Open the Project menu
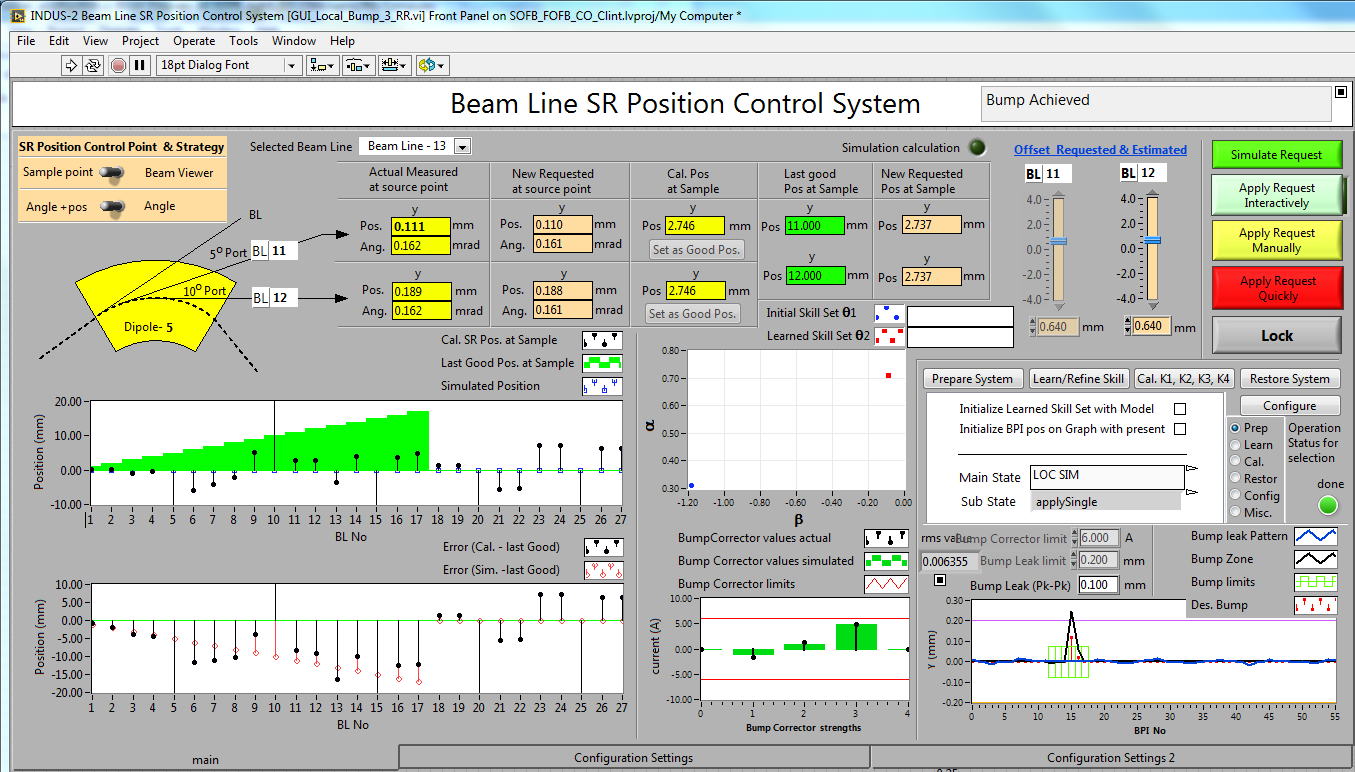Screen dimensions: 1355x772 pyautogui.click(x=140, y=41)
